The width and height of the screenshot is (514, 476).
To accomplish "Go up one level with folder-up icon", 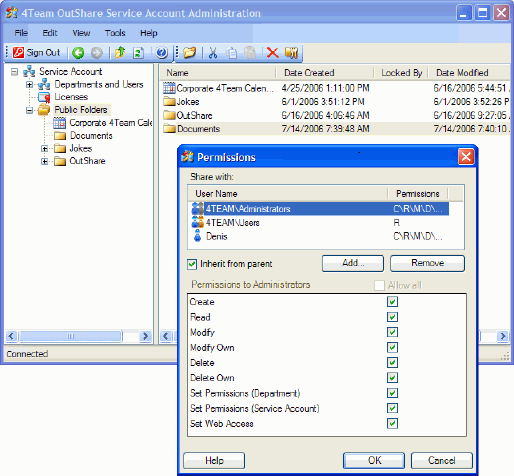I will [x=120, y=53].
